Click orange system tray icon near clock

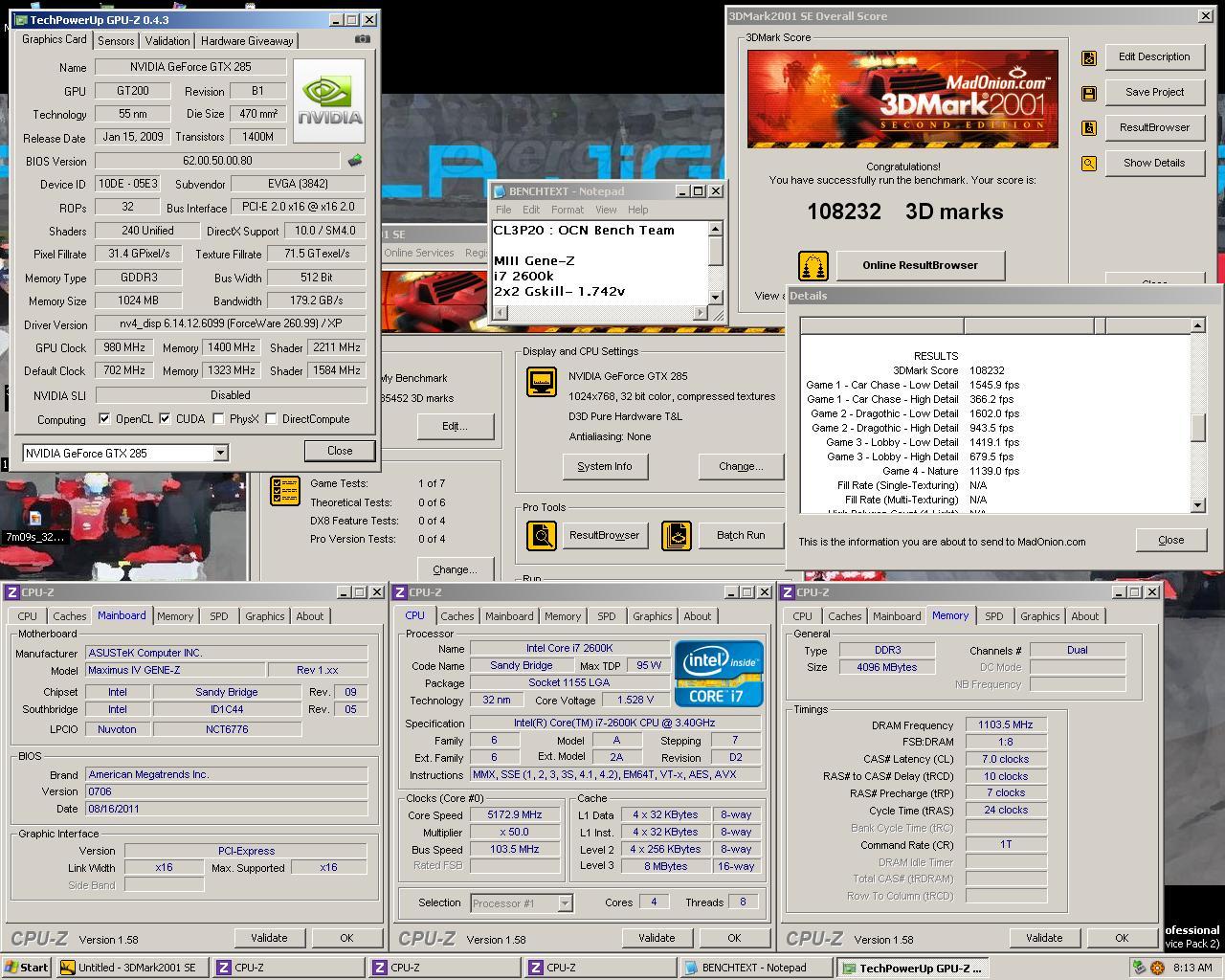[1158, 968]
